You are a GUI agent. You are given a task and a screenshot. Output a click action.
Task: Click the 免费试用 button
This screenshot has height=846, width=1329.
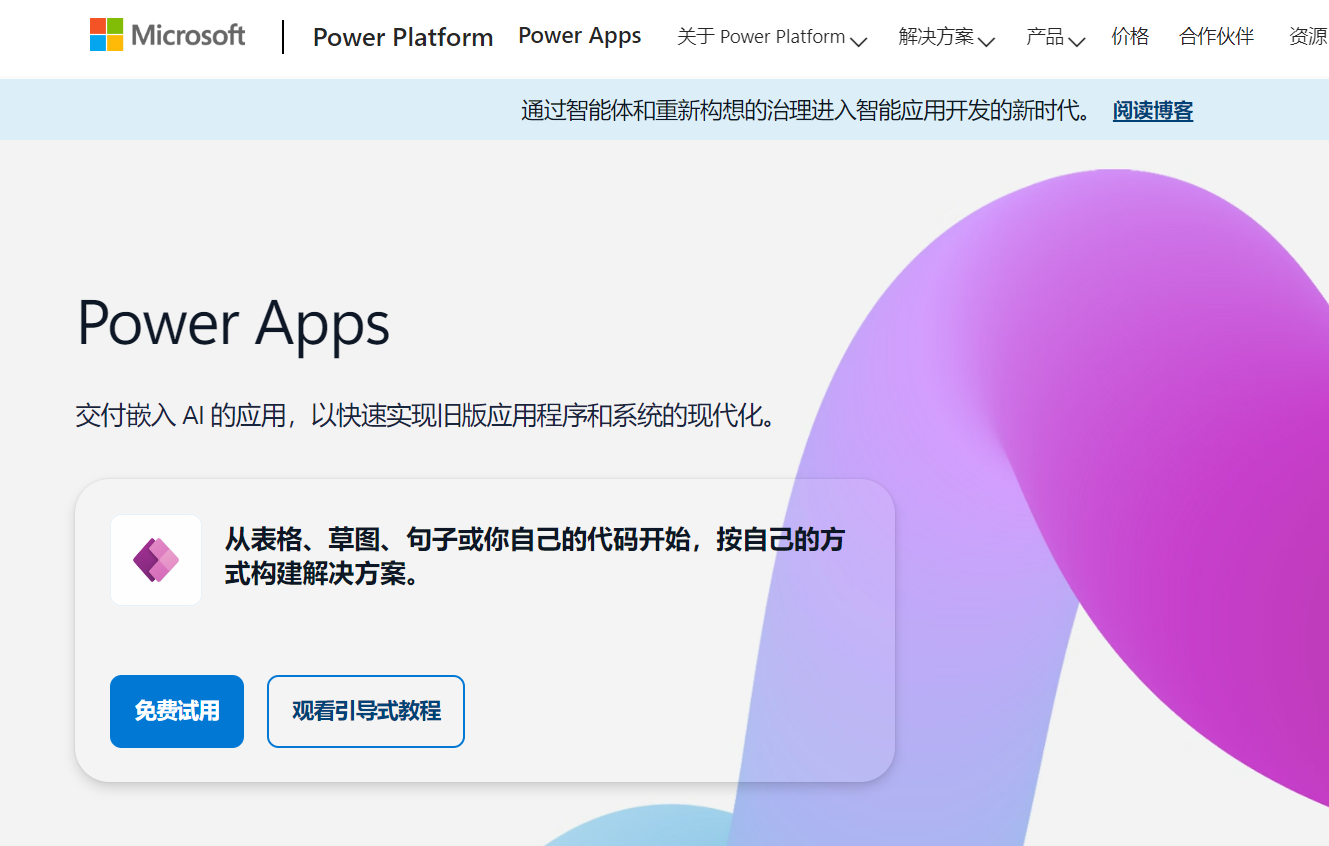pos(177,711)
